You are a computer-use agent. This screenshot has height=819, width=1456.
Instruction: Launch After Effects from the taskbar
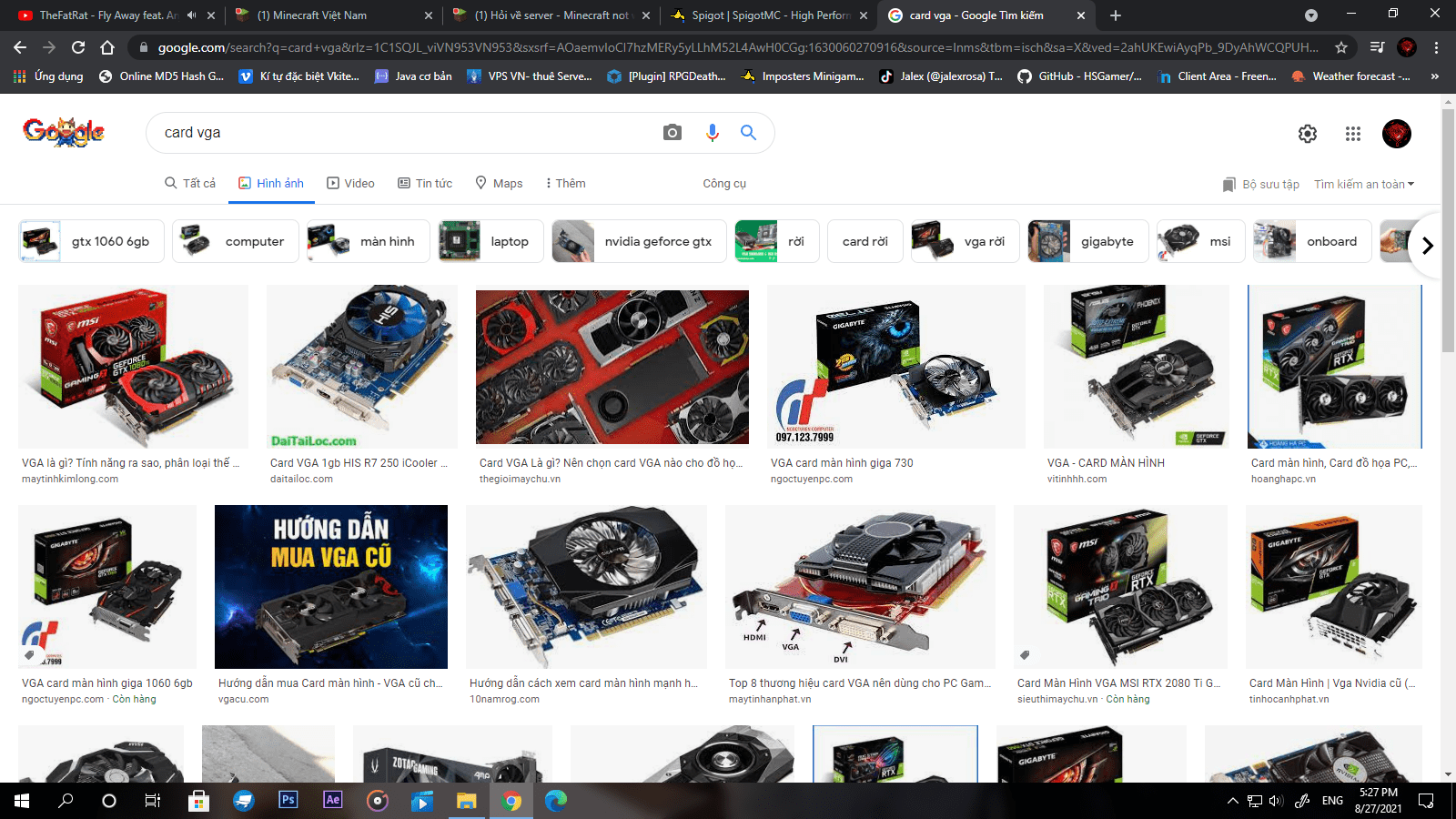pyautogui.click(x=332, y=800)
